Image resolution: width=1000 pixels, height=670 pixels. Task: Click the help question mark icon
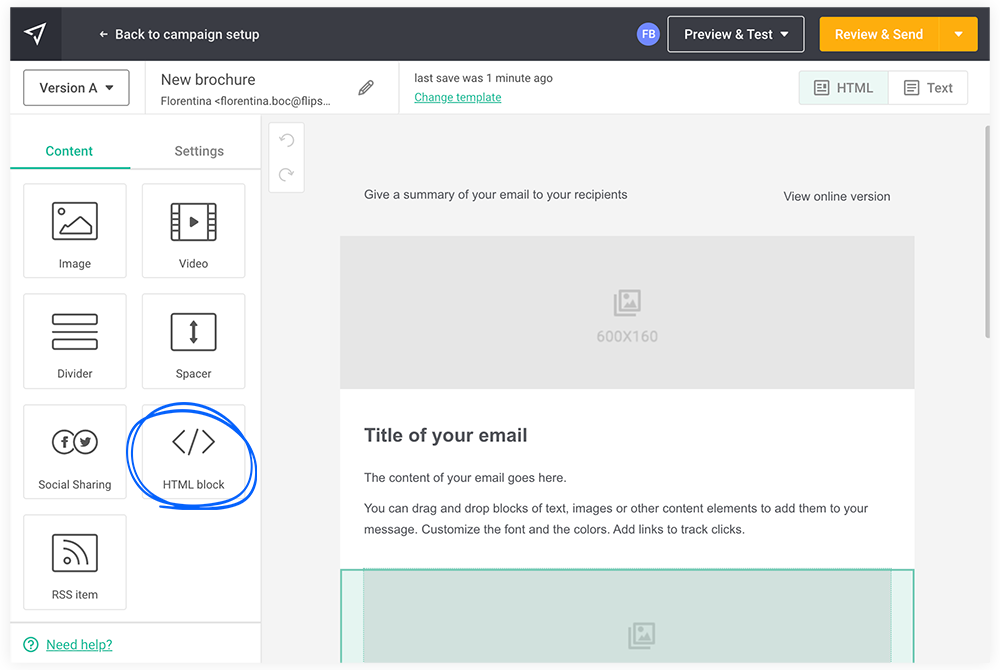tap(31, 645)
